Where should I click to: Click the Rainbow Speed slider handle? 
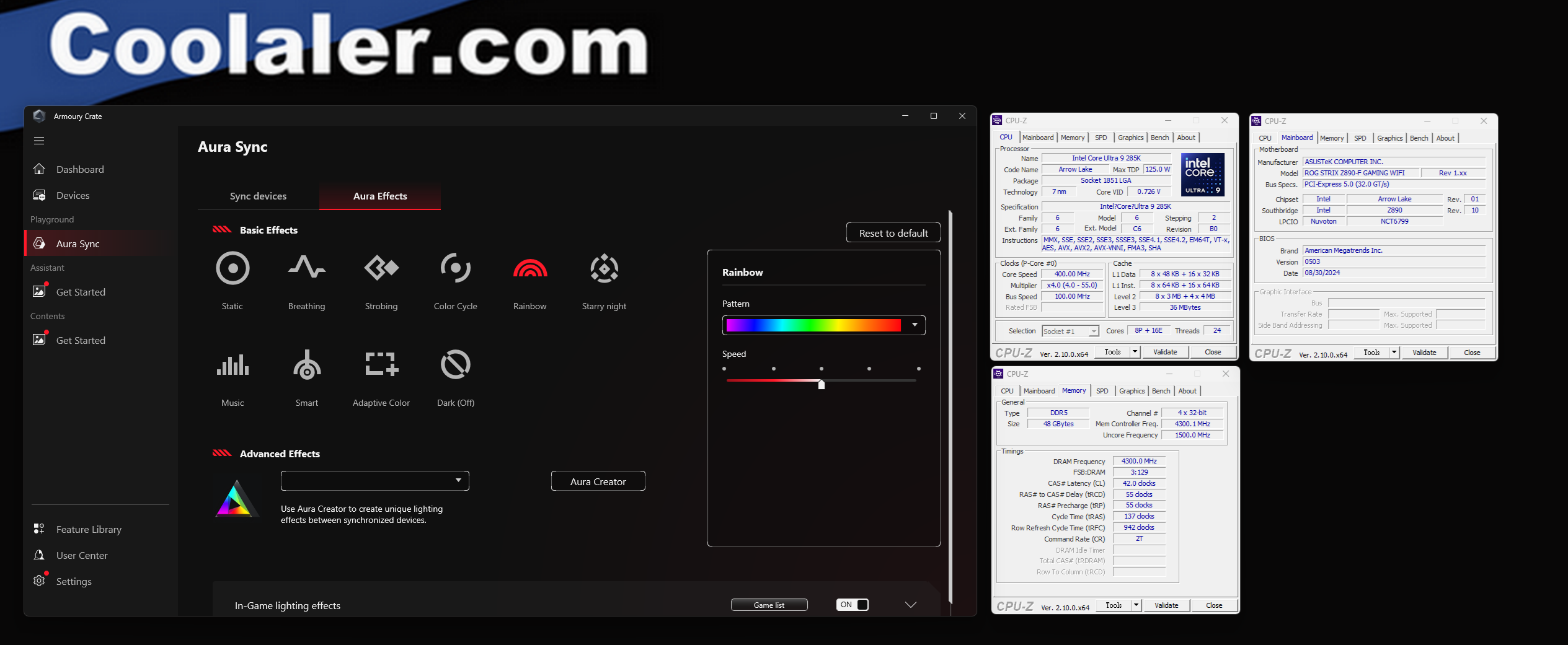tap(822, 385)
